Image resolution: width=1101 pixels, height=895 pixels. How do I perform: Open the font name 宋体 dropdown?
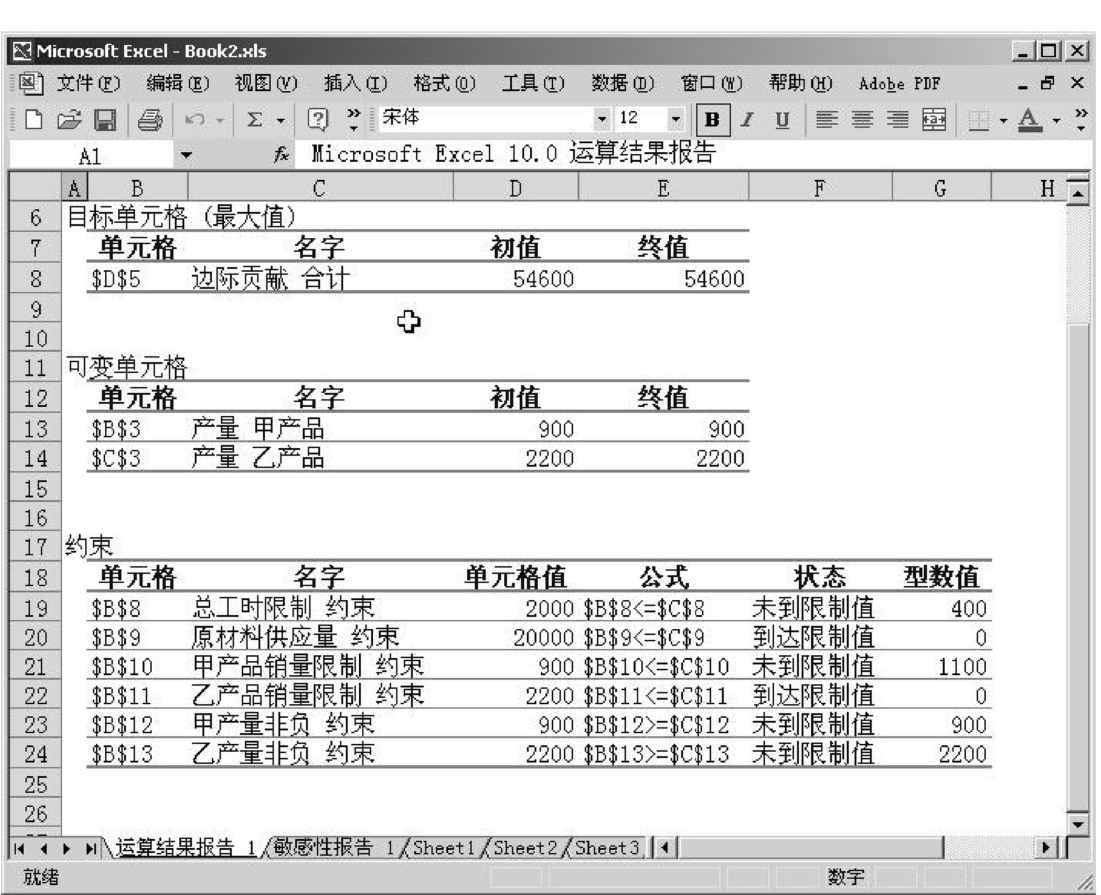(601, 119)
